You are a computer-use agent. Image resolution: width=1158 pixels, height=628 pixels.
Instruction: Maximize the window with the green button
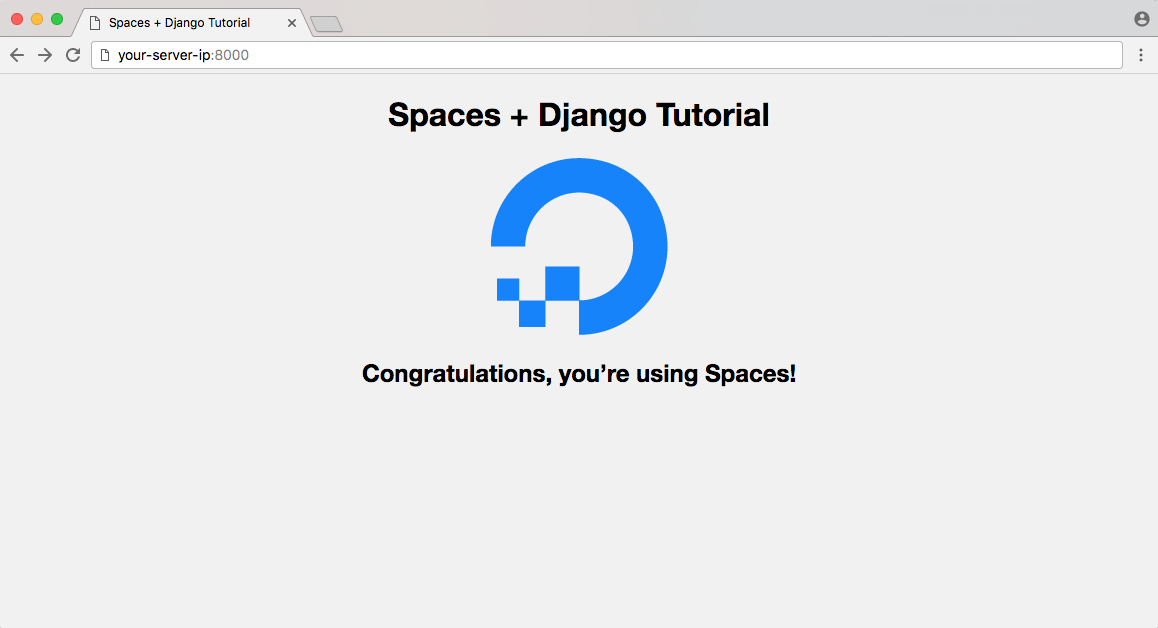pyautogui.click(x=57, y=19)
